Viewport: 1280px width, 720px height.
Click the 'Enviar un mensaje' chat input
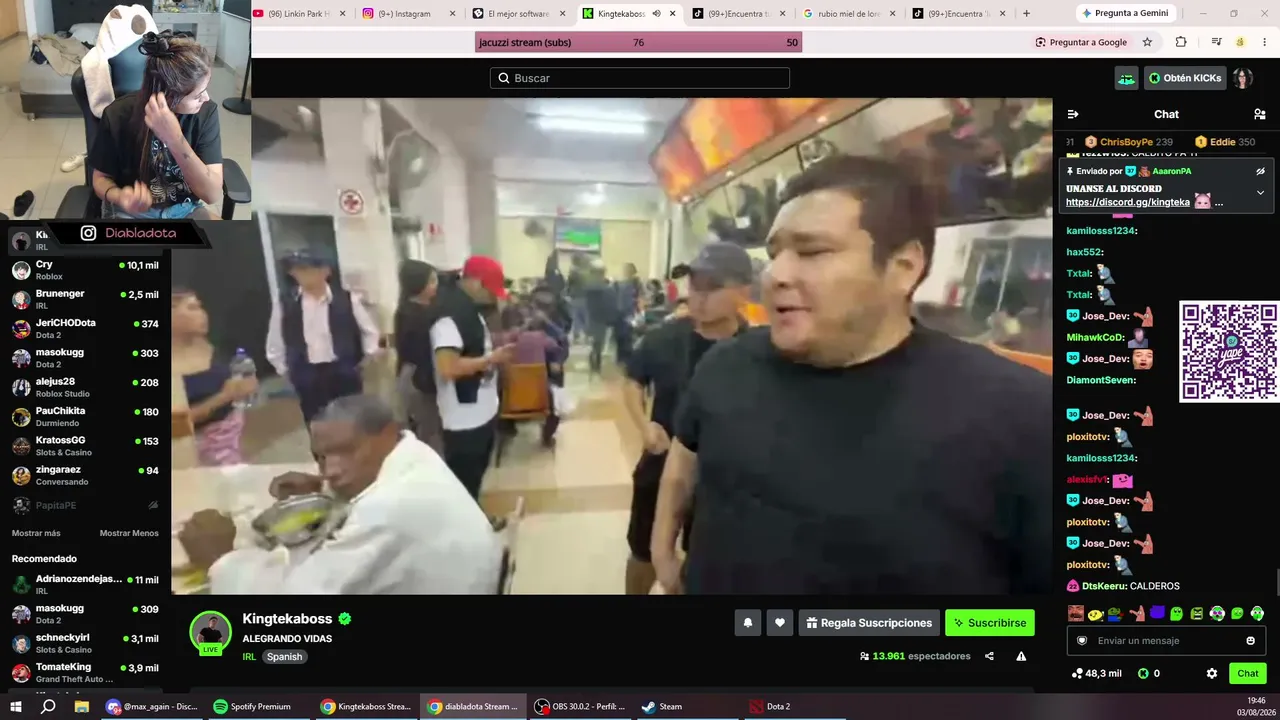pyautogui.click(x=1166, y=641)
